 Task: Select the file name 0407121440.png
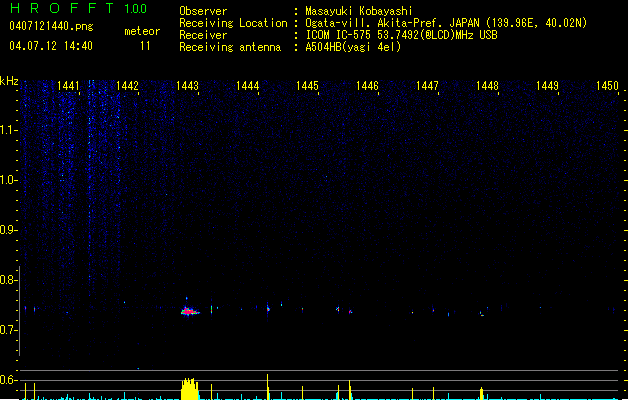(x=51, y=26)
